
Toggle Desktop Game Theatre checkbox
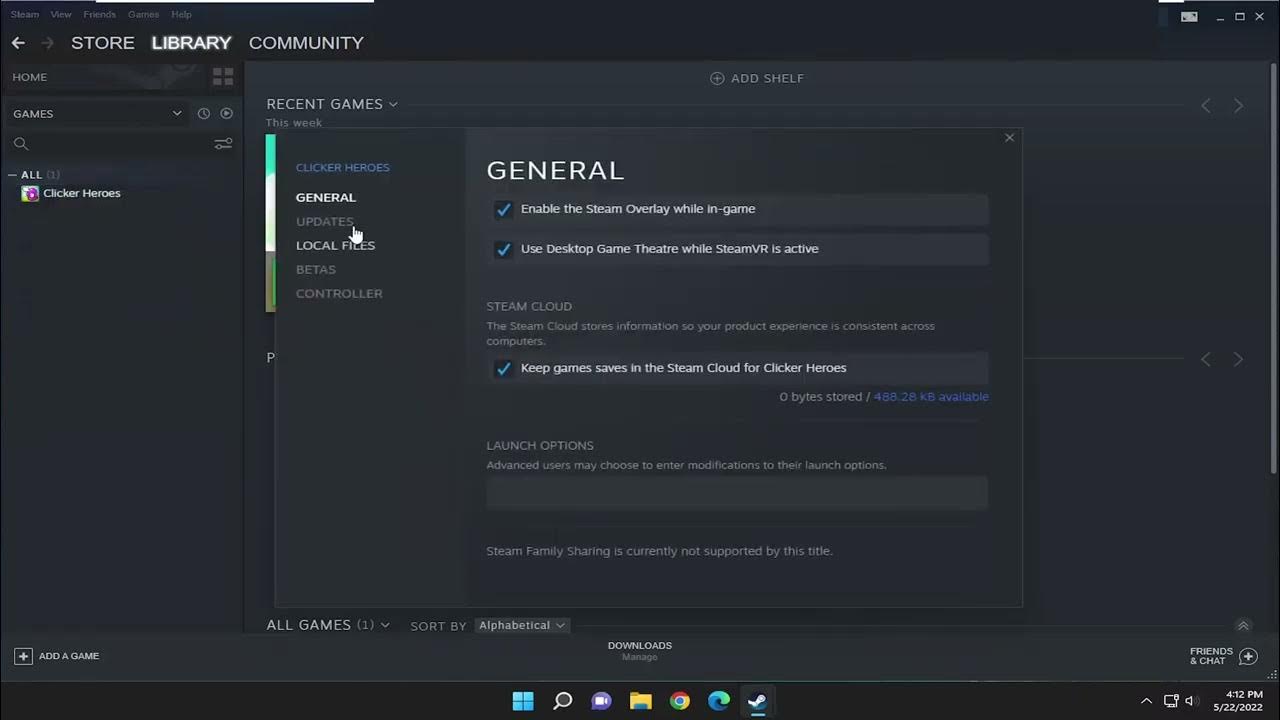click(x=503, y=249)
